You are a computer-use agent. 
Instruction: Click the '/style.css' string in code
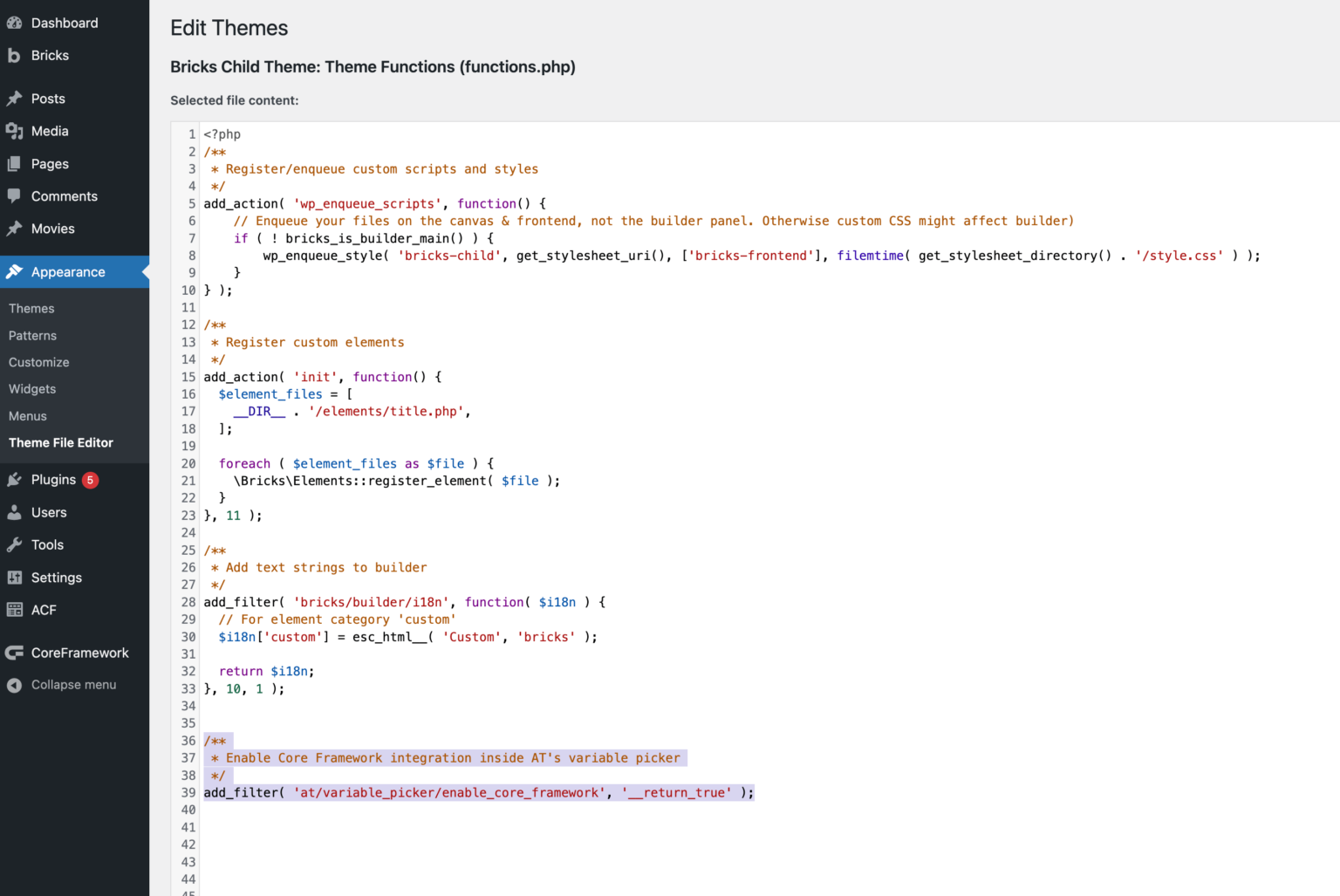tap(1179, 256)
